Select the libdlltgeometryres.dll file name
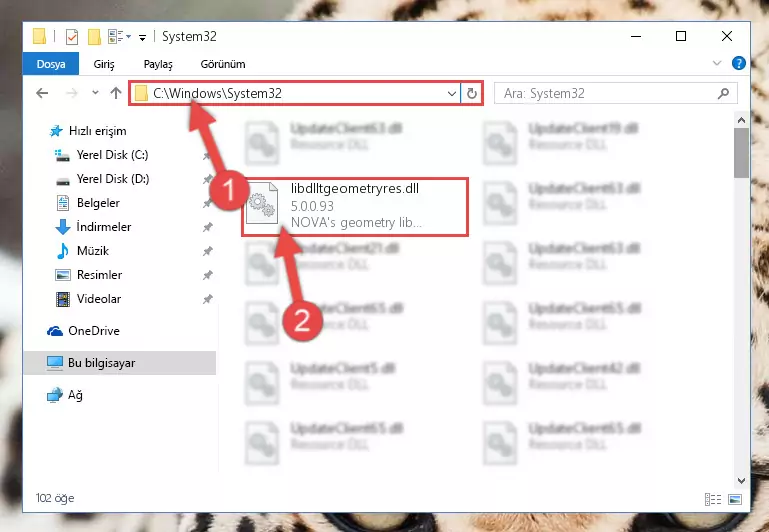Viewport: 769px width, 532px height. (355, 188)
